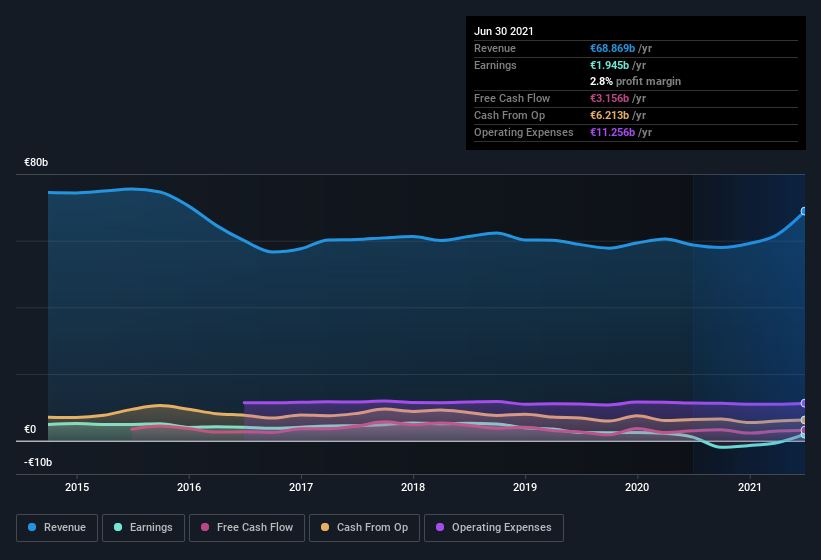The image size is (821, 560).
Task: Click the €3.156b free cash flow value
Action: point(609,98)
